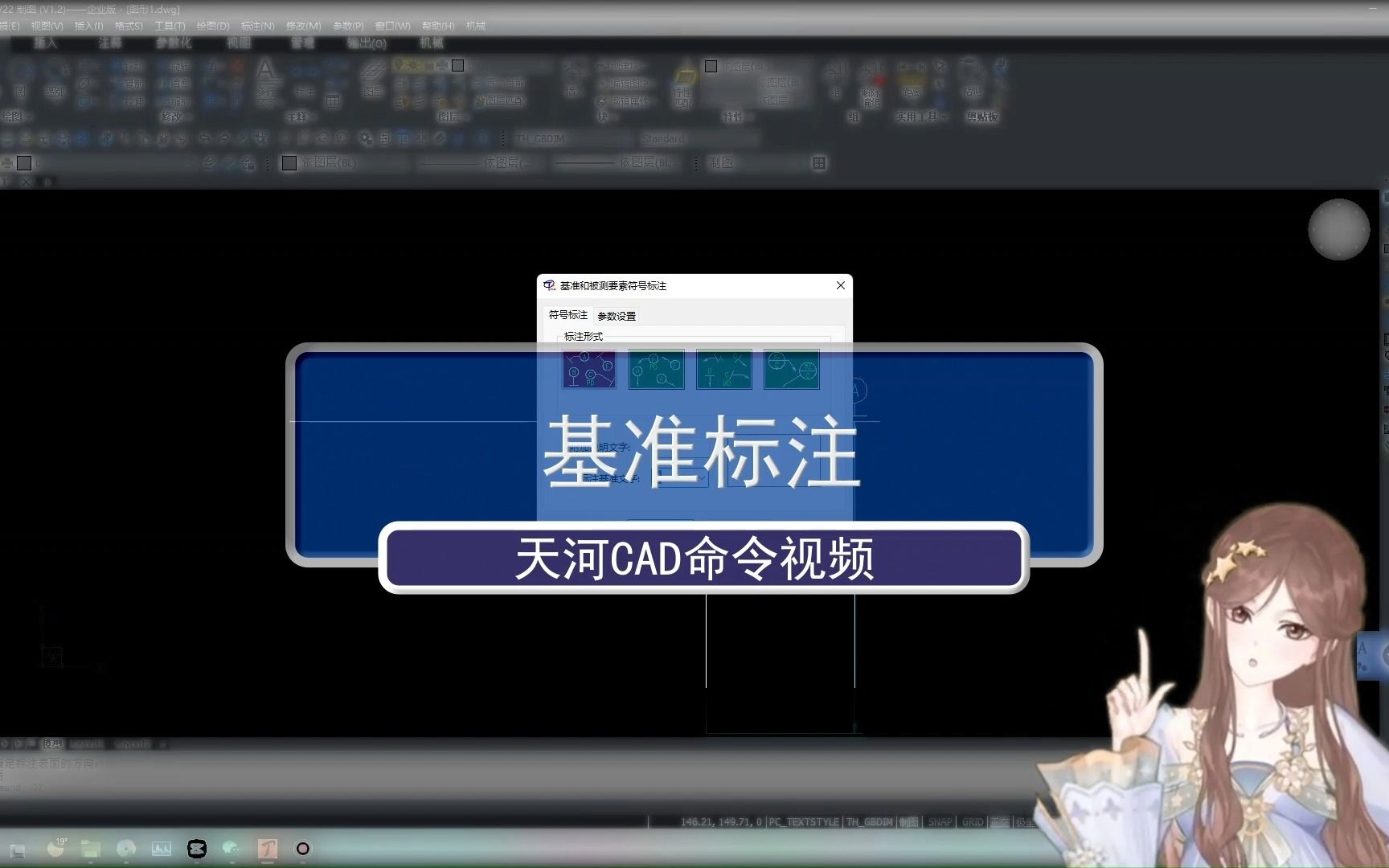The image size is (1389, 868).
Task: Open the file explorer taskbar icon
Action: (90, 849)
